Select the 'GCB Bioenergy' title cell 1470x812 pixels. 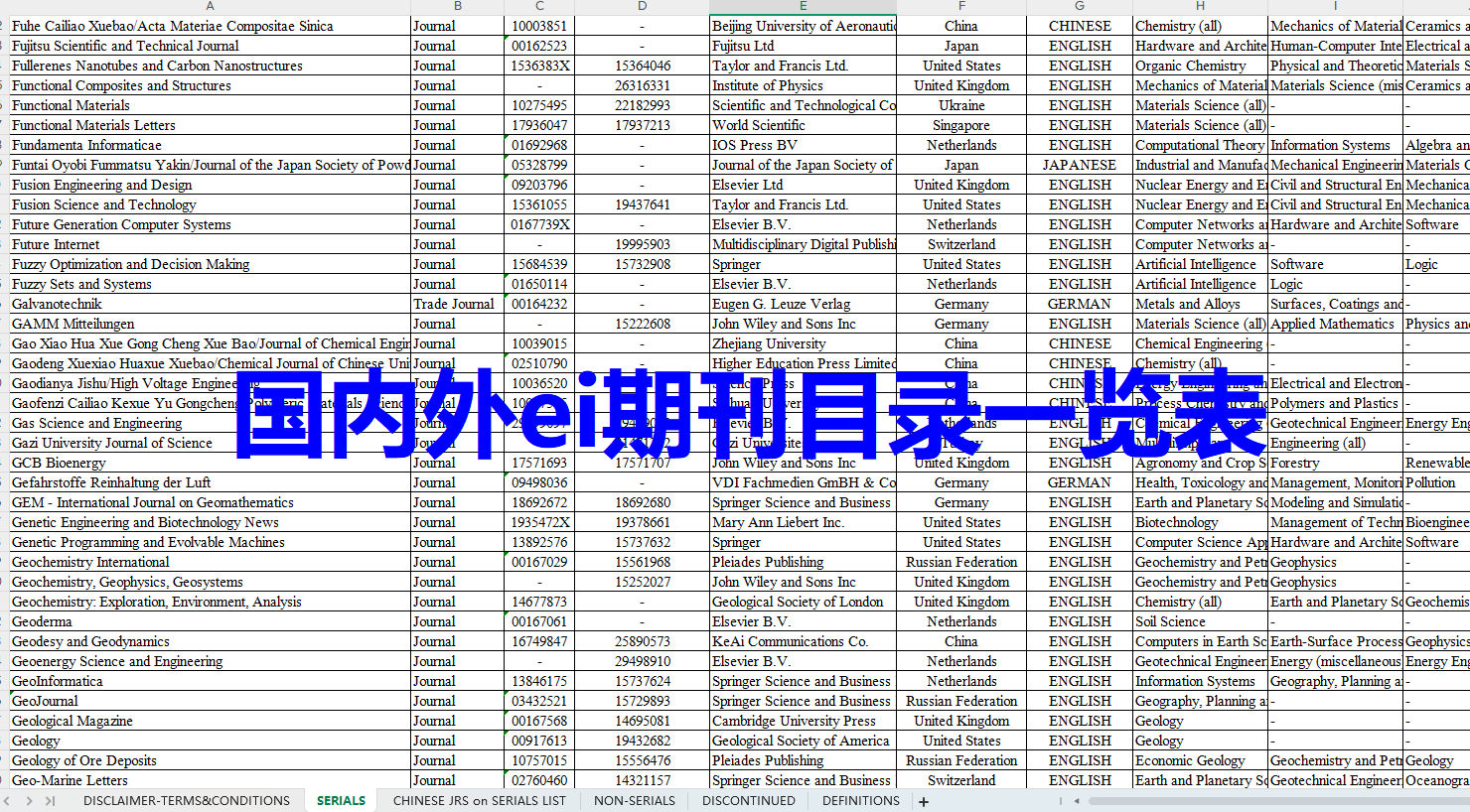tap(210, 463)
